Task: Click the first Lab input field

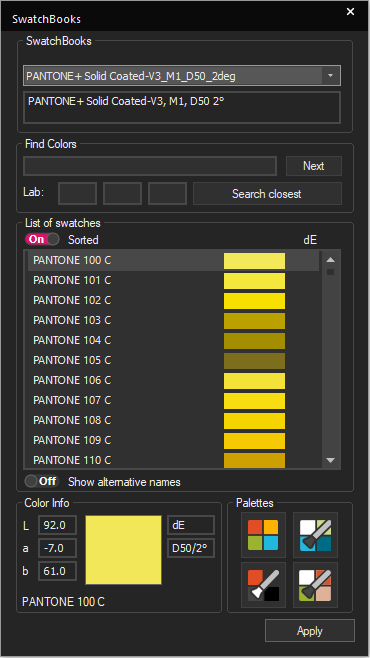Action: point(77,193)
